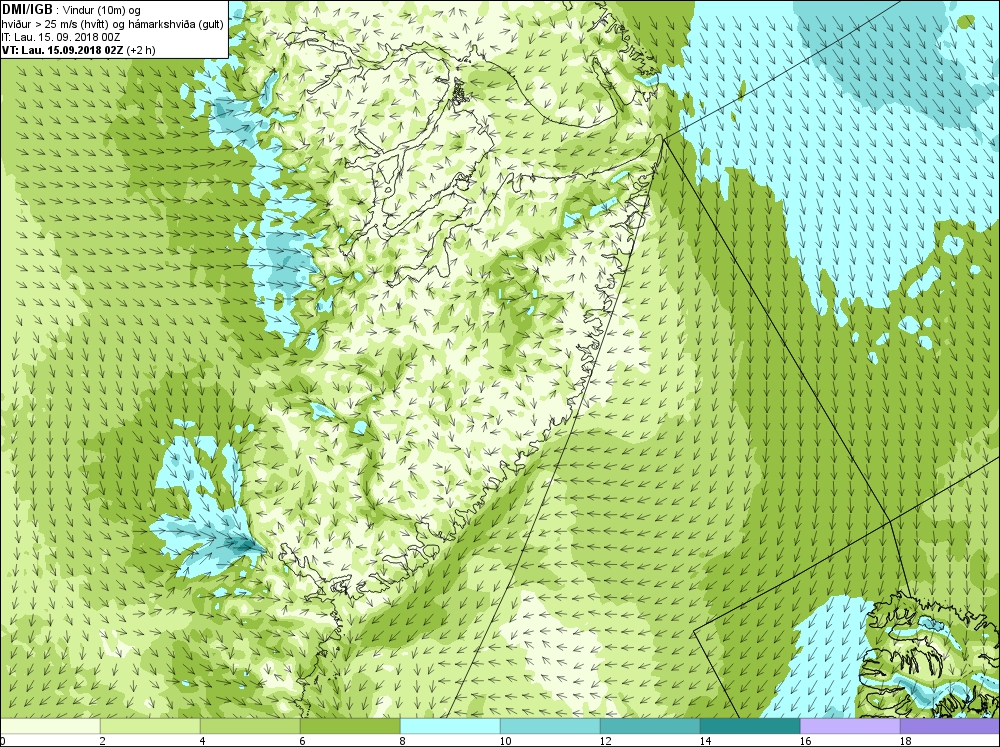Click the 12–14 m/s teal legend swatch
The height and width of the screenshot is (747, 1000).
point(650,726)
